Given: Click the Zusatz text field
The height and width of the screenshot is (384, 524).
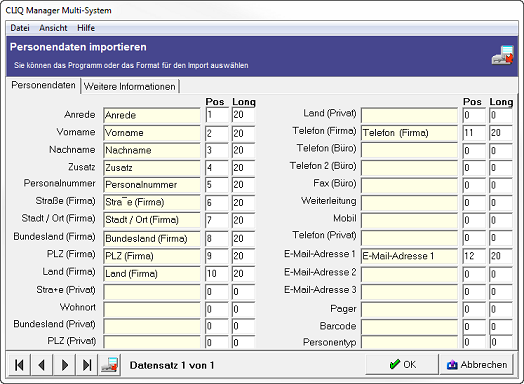Looking at the screenshot, I should [152, 167].
